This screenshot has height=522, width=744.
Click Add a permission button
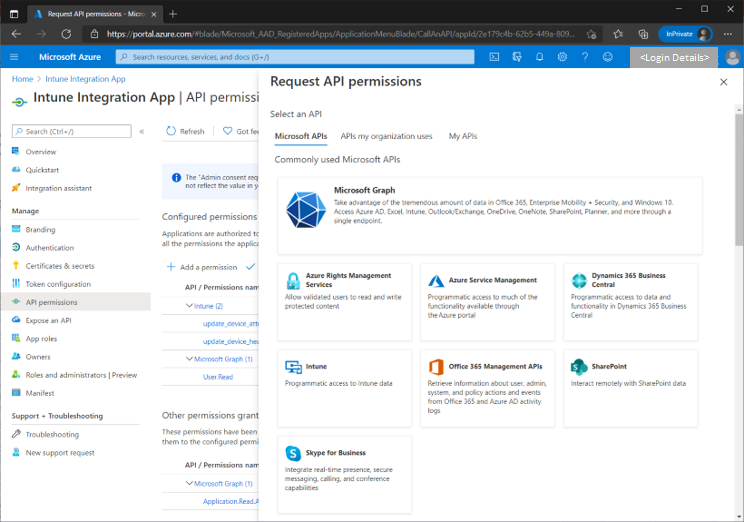point(202,267)
